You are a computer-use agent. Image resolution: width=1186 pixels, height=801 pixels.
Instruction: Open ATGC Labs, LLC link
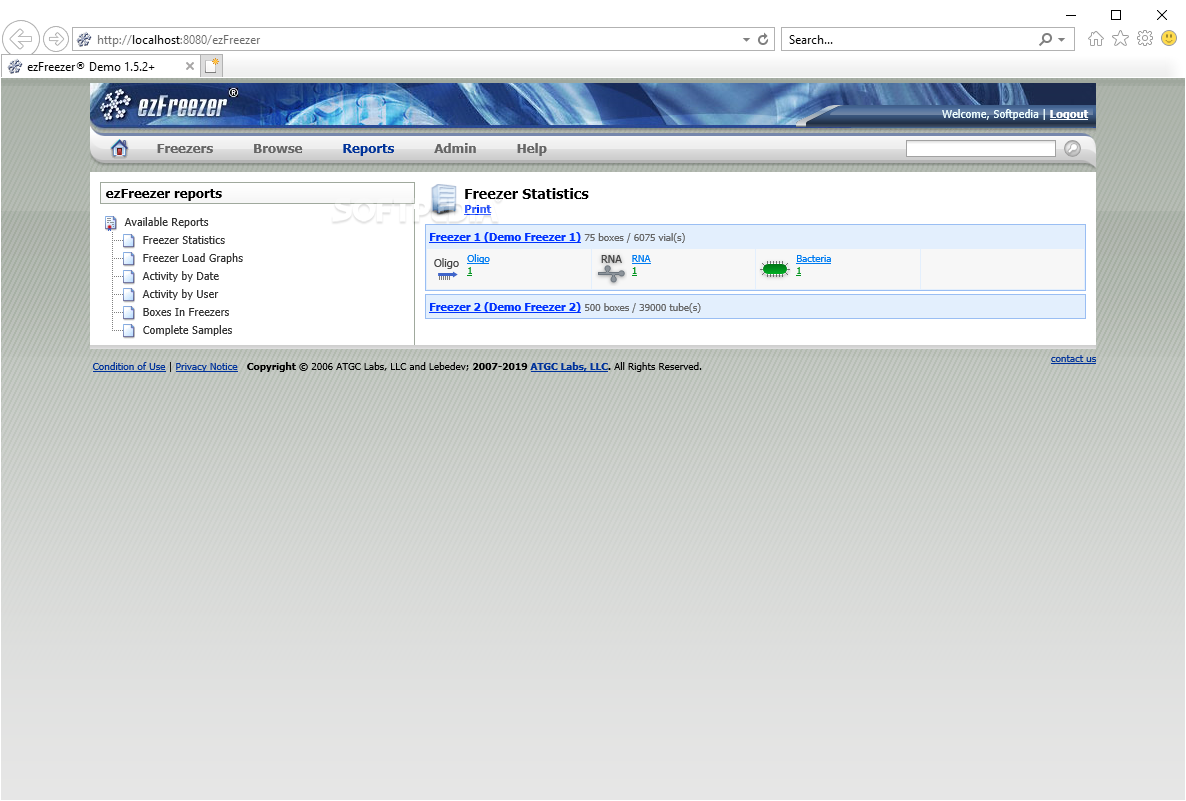point(569,367)
